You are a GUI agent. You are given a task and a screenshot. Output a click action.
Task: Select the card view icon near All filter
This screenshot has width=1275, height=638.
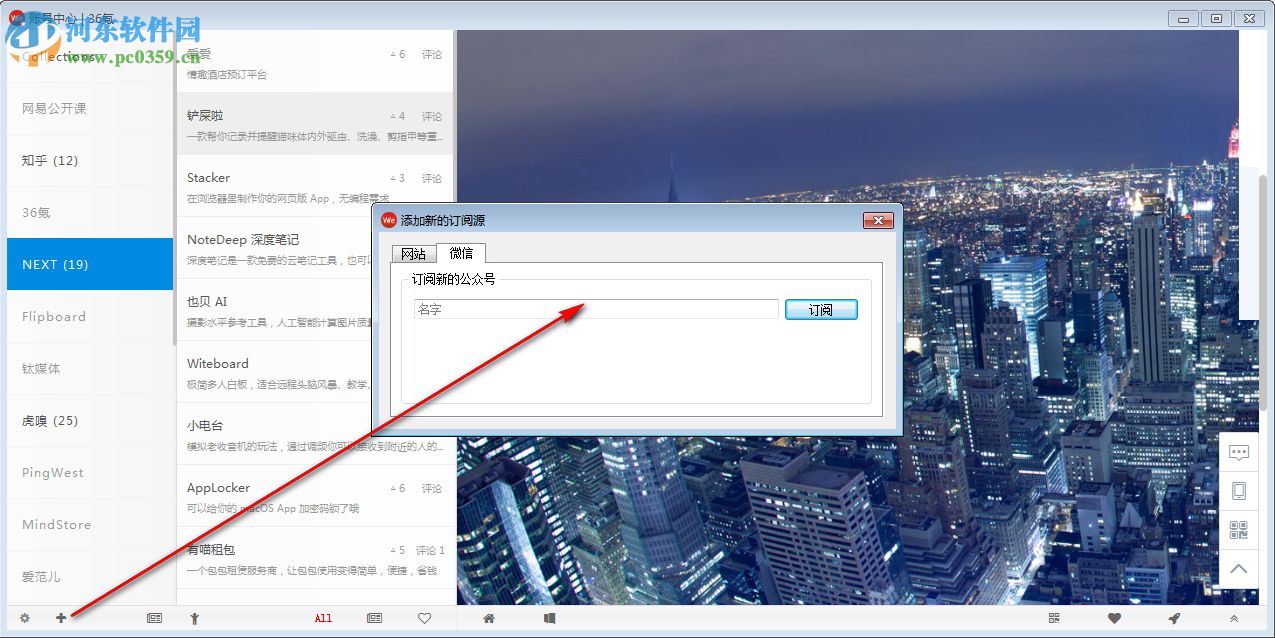click(x=374, y=618)
